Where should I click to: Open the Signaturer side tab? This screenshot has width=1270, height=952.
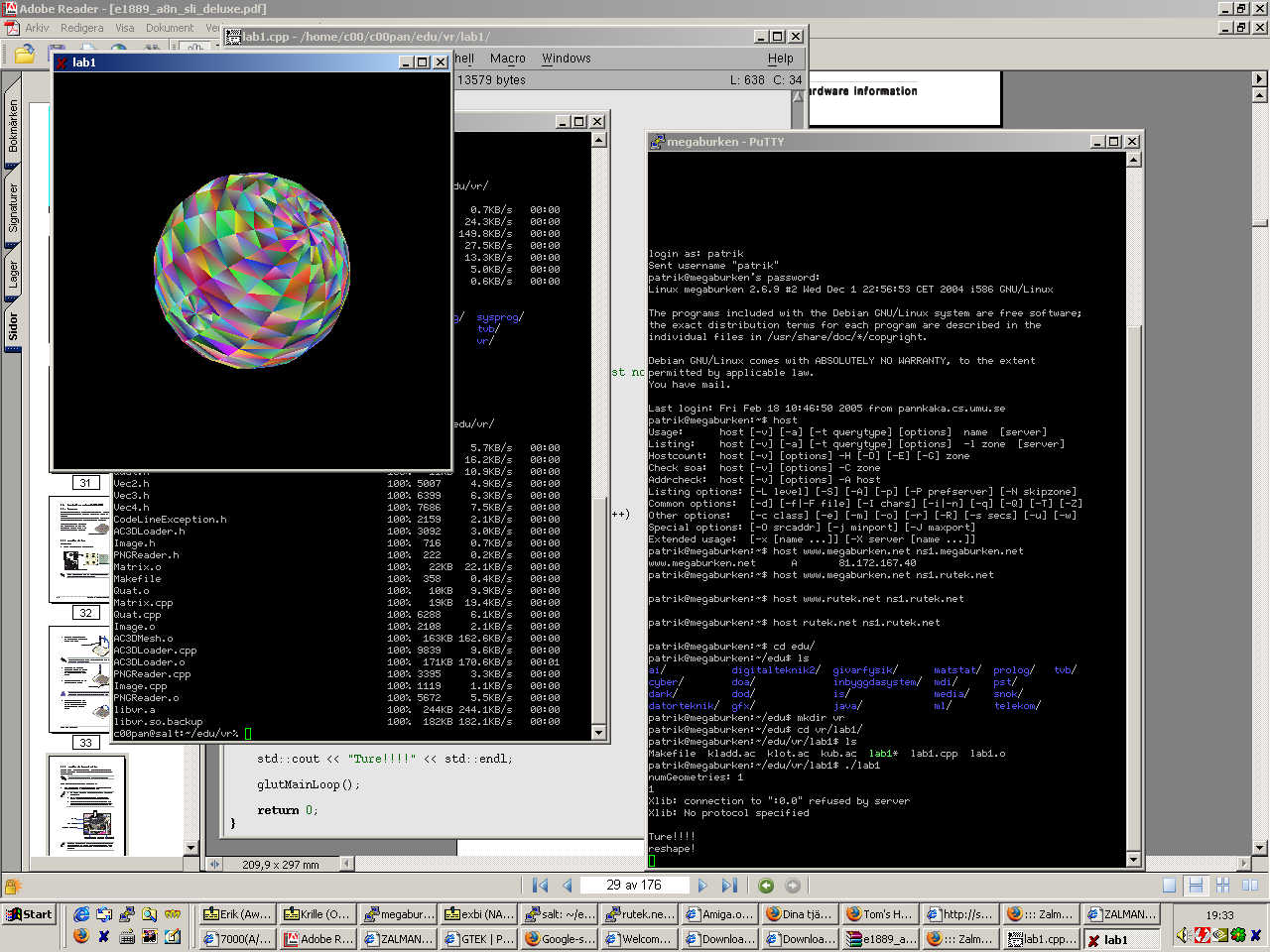tap(13, 208)
